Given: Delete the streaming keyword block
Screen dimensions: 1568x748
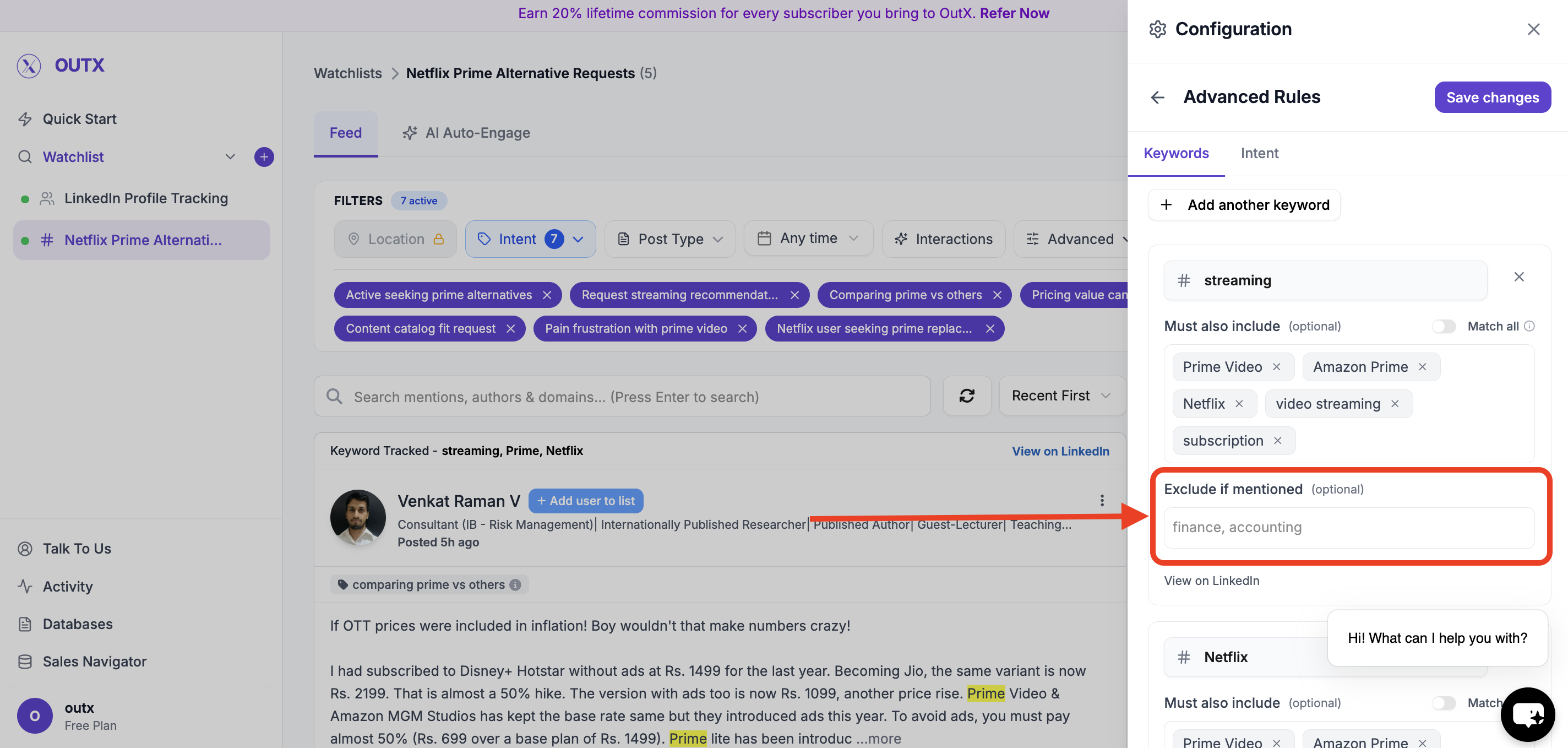Looking at the screenshot, I should [x=1518, y=277].
